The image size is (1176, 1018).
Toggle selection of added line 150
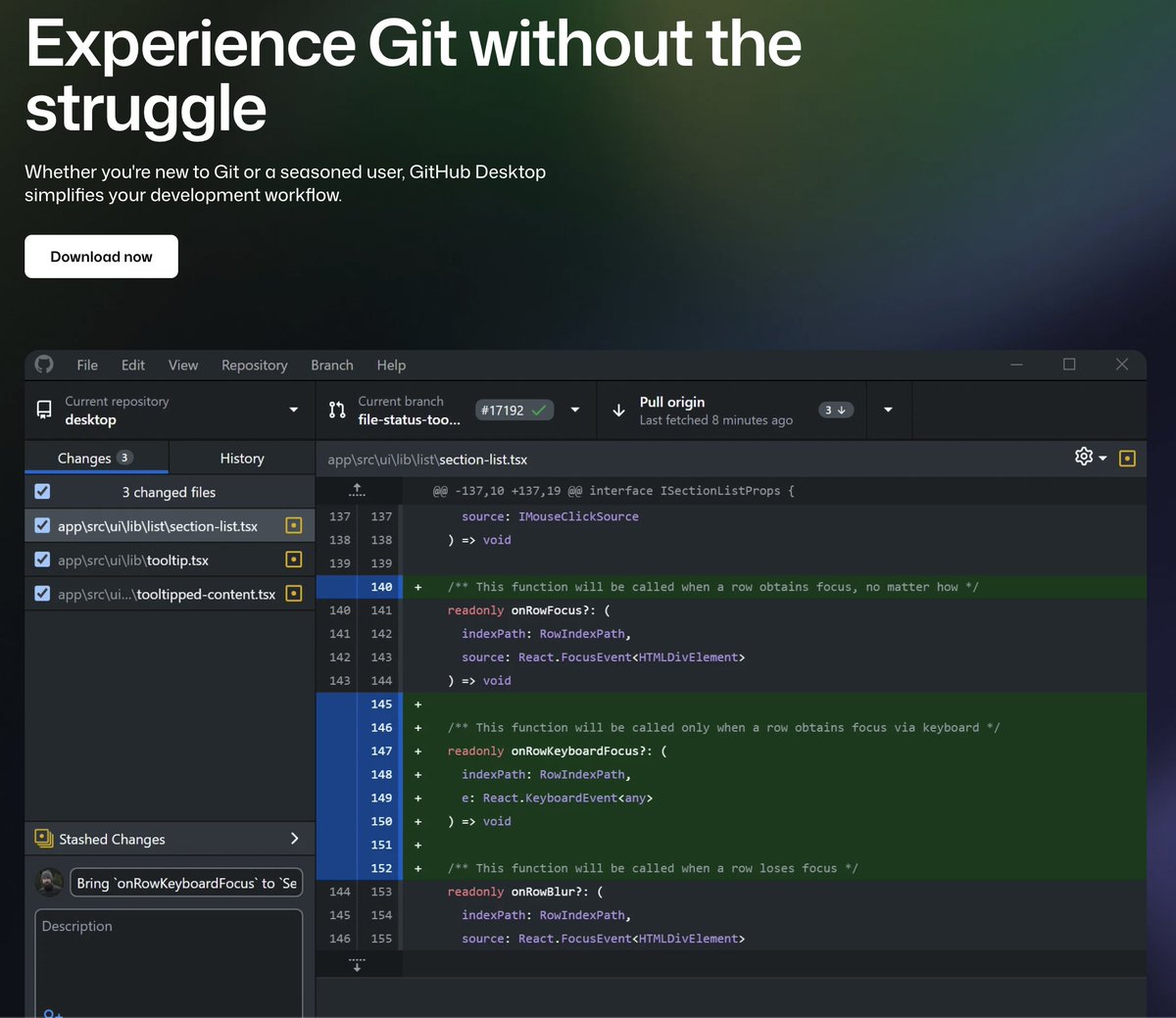(x=359, y=821)
